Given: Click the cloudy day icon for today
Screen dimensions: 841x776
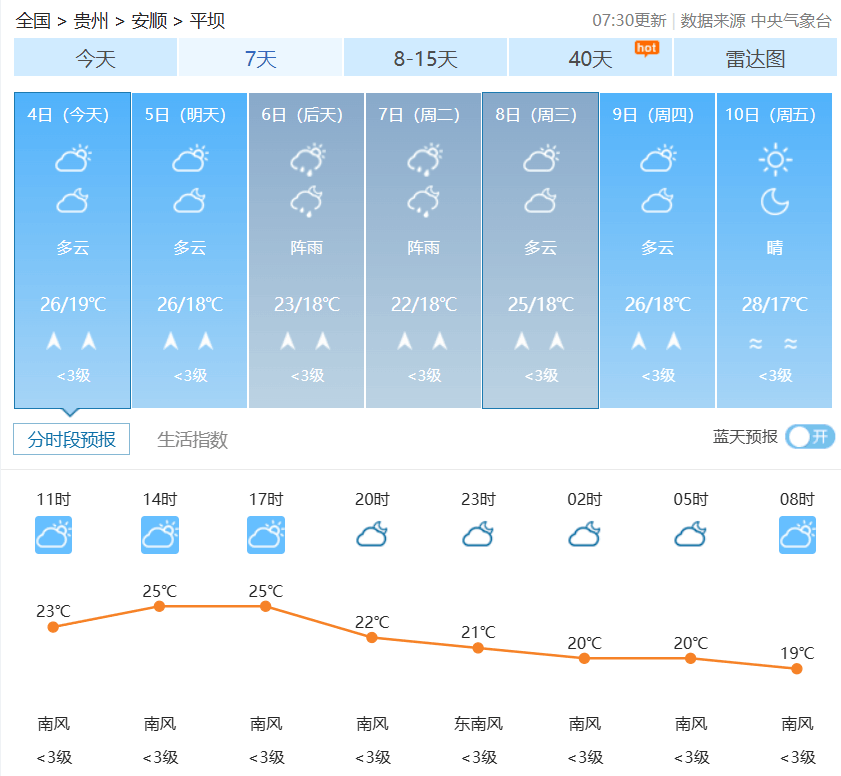Looking at the screenshot, I should pos(72,160).
